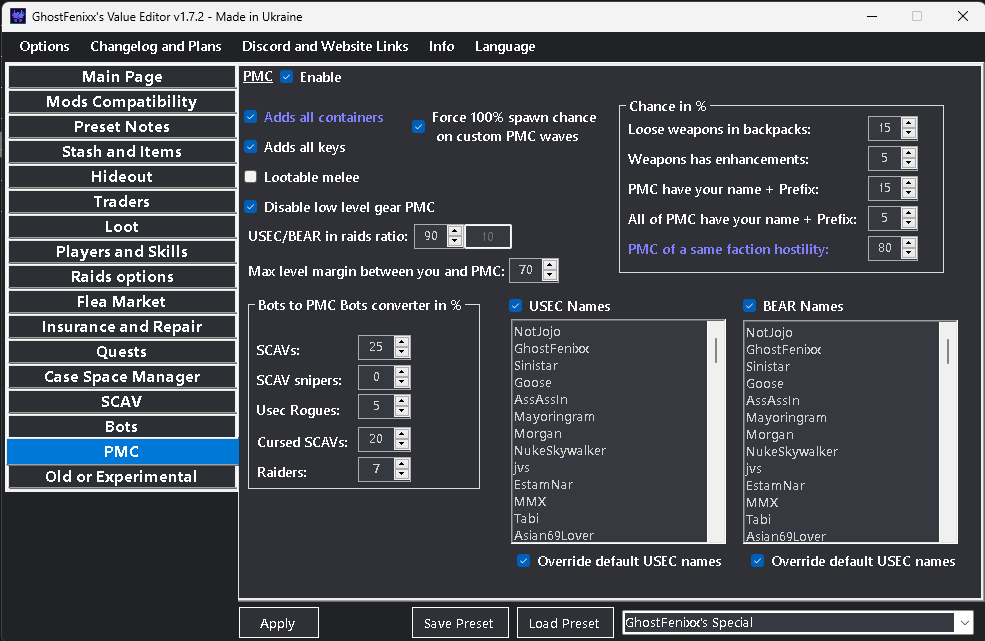This screenshot has height=641, width=985.
Task: Click the Save Preset button
Action: click(460, 623)
